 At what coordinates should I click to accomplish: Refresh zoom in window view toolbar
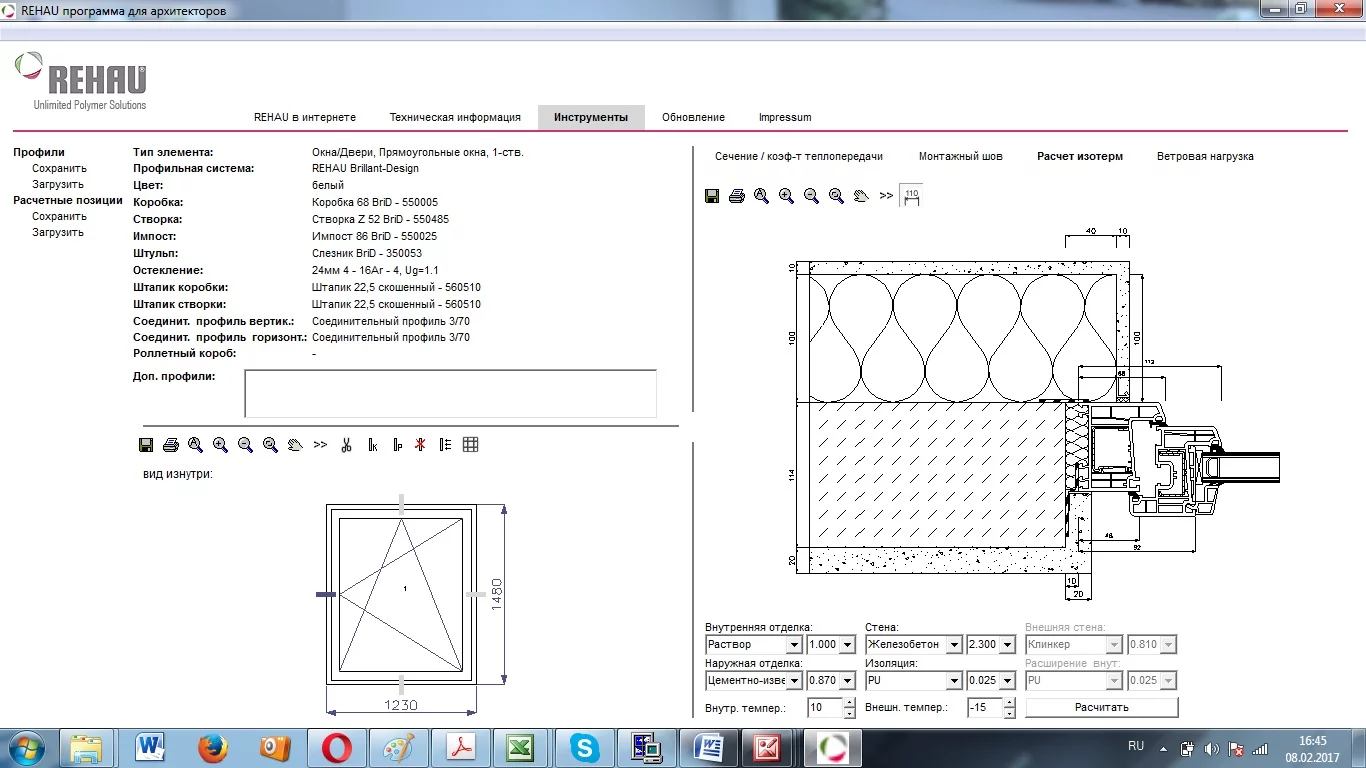tap(270, 444)
